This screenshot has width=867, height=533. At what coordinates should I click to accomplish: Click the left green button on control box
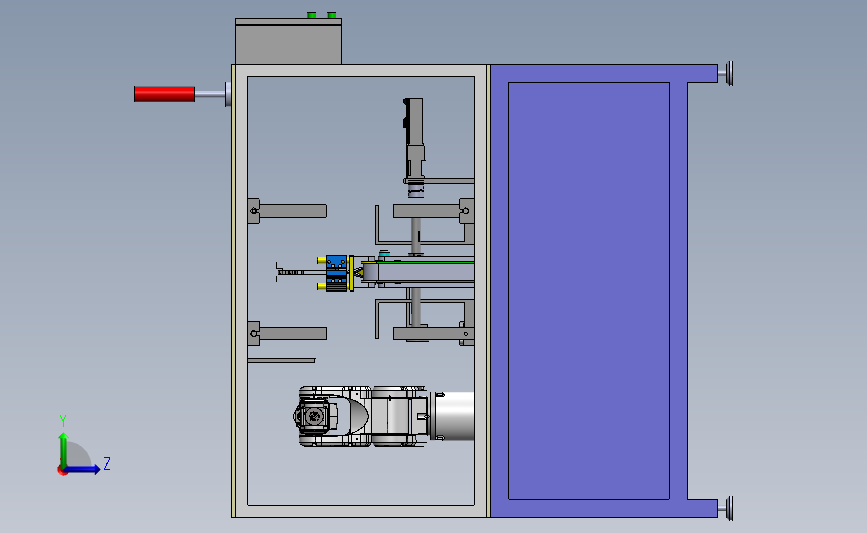tap(312, 15)
